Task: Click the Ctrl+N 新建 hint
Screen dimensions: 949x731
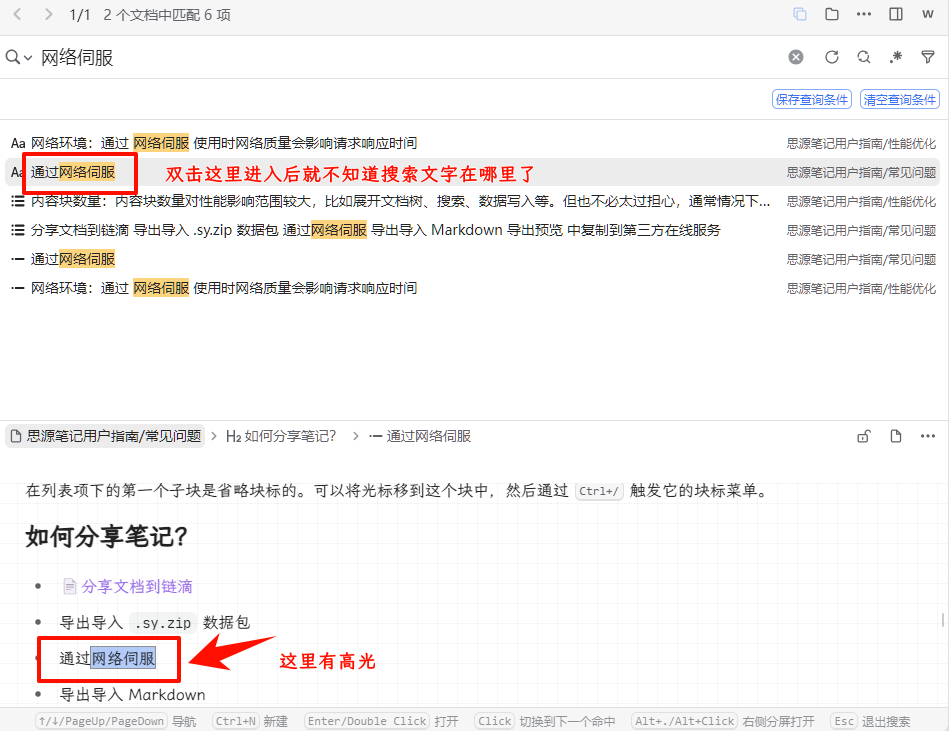Action: [x=251, y=721]
